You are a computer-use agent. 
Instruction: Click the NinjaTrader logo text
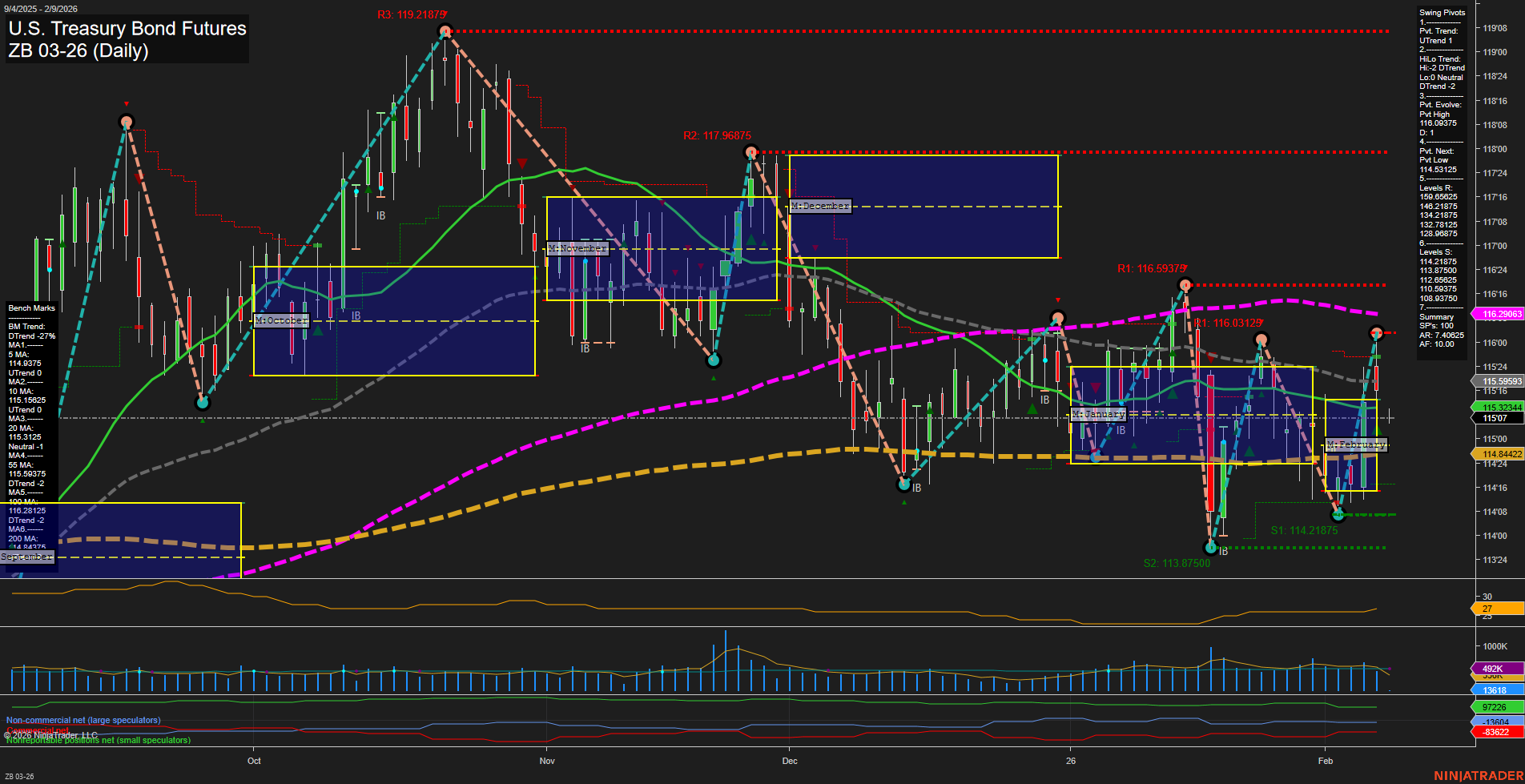click(x=1478, y=775)
